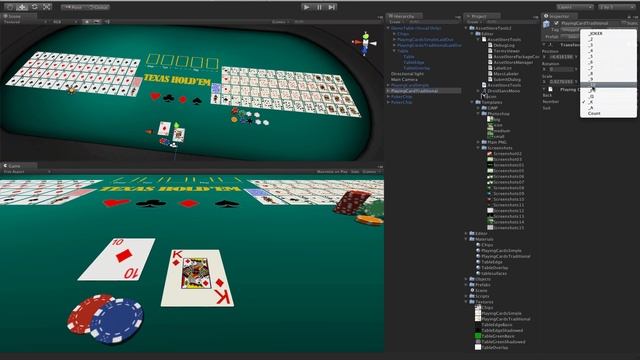640x360 pixels.
Task: Select the TableEdgeShadowed texture icon
Action: 478,330
